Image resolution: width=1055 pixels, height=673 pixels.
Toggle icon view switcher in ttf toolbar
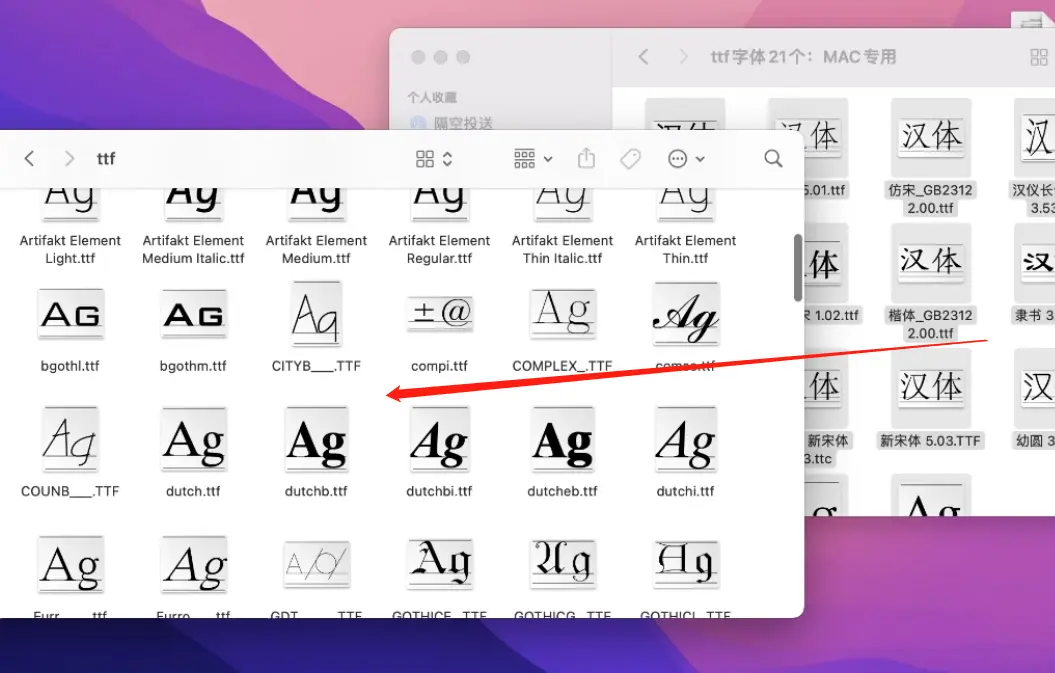coord(434,159)
